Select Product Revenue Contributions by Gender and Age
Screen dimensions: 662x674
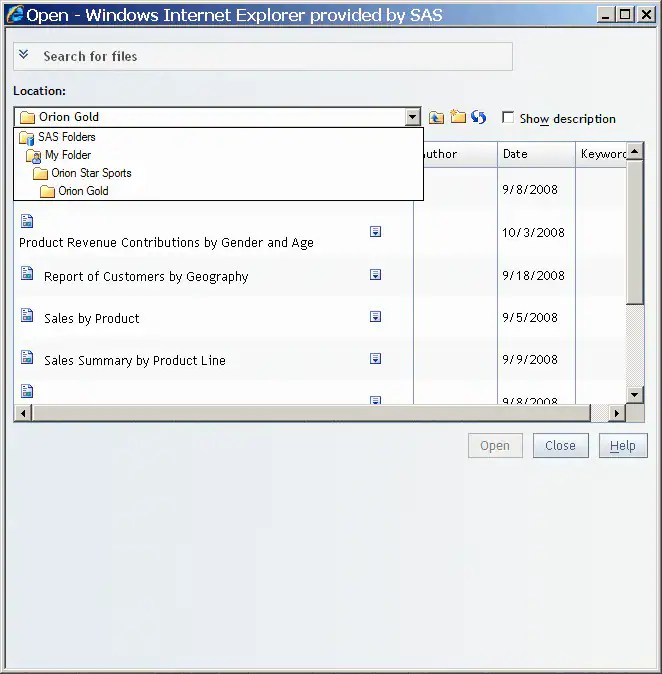point(166,243)
